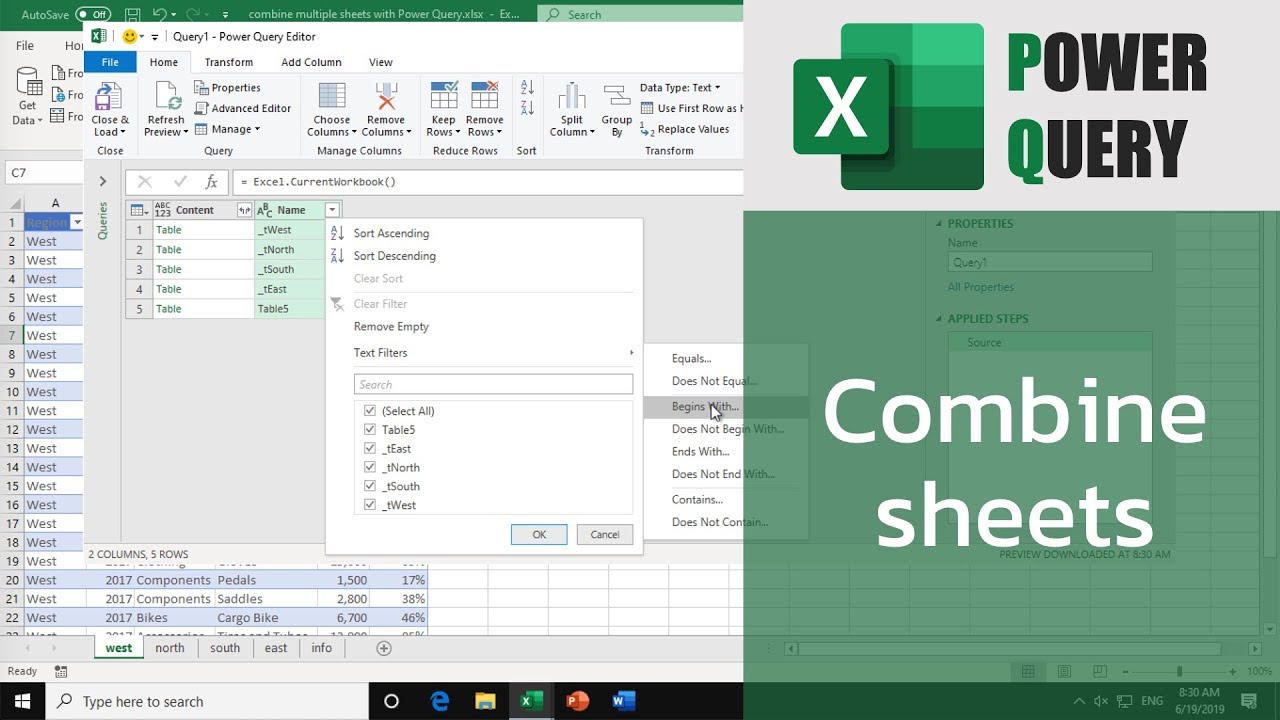Click the Windows Start button
This screenshot has width=1280, height=720.
click(22, 701)
